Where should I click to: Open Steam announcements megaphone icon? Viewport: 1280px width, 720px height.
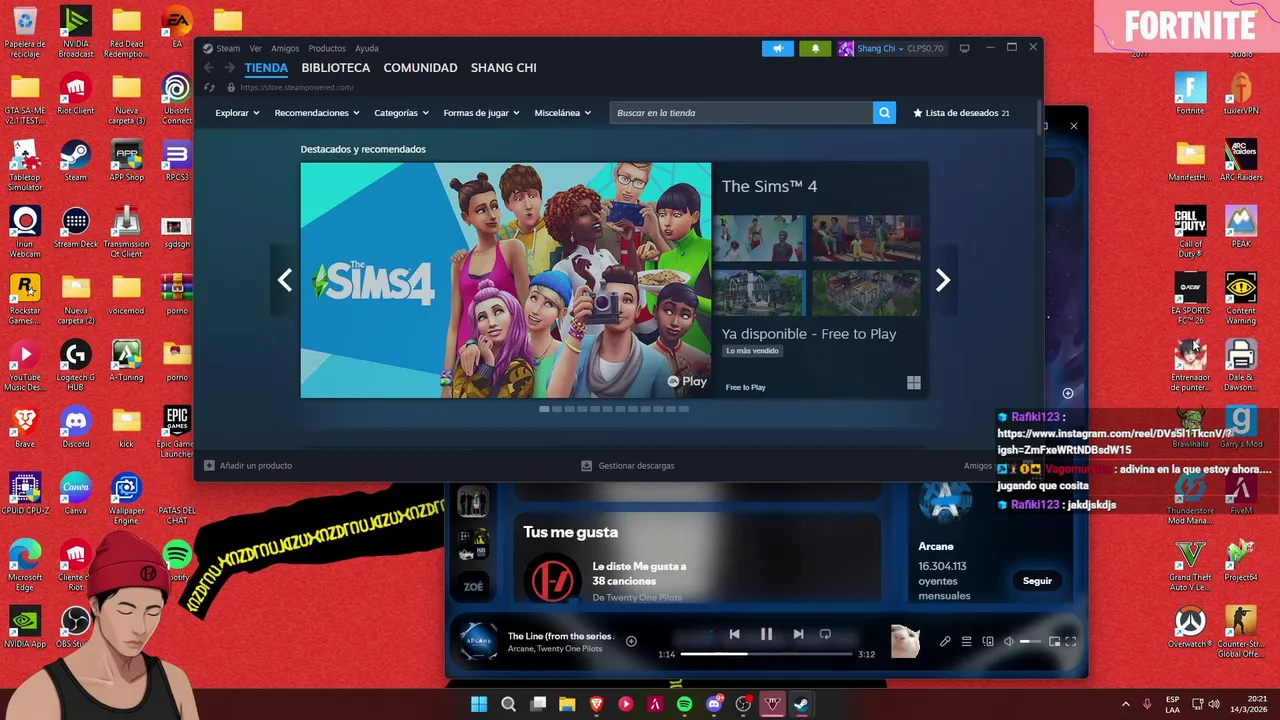pyautogui.click(x=777, y=48)
